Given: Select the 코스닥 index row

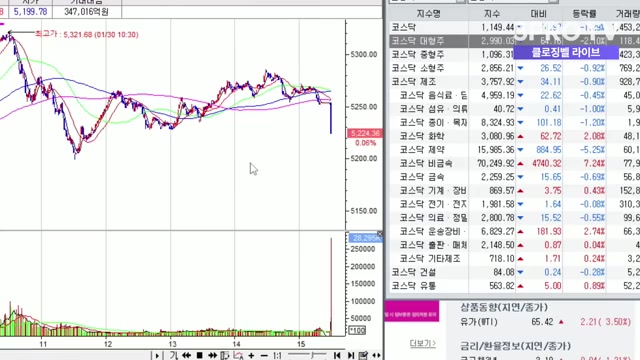Looking at the screenshot, I should tap(514, 27).
